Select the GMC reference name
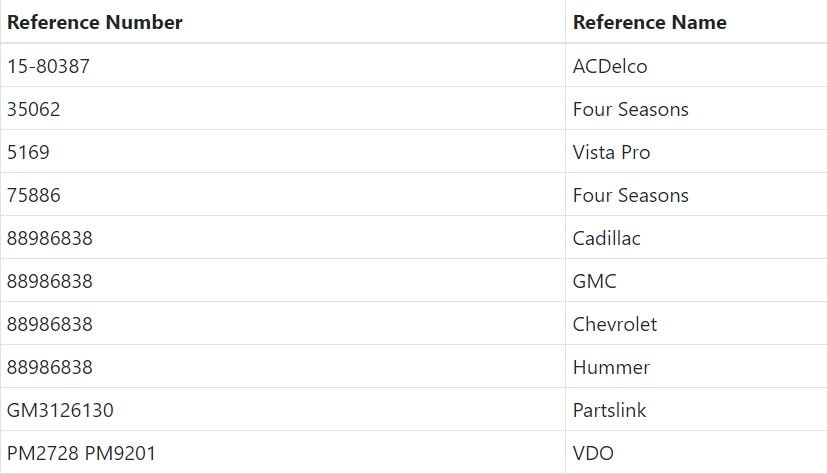 tap(594, 281)
